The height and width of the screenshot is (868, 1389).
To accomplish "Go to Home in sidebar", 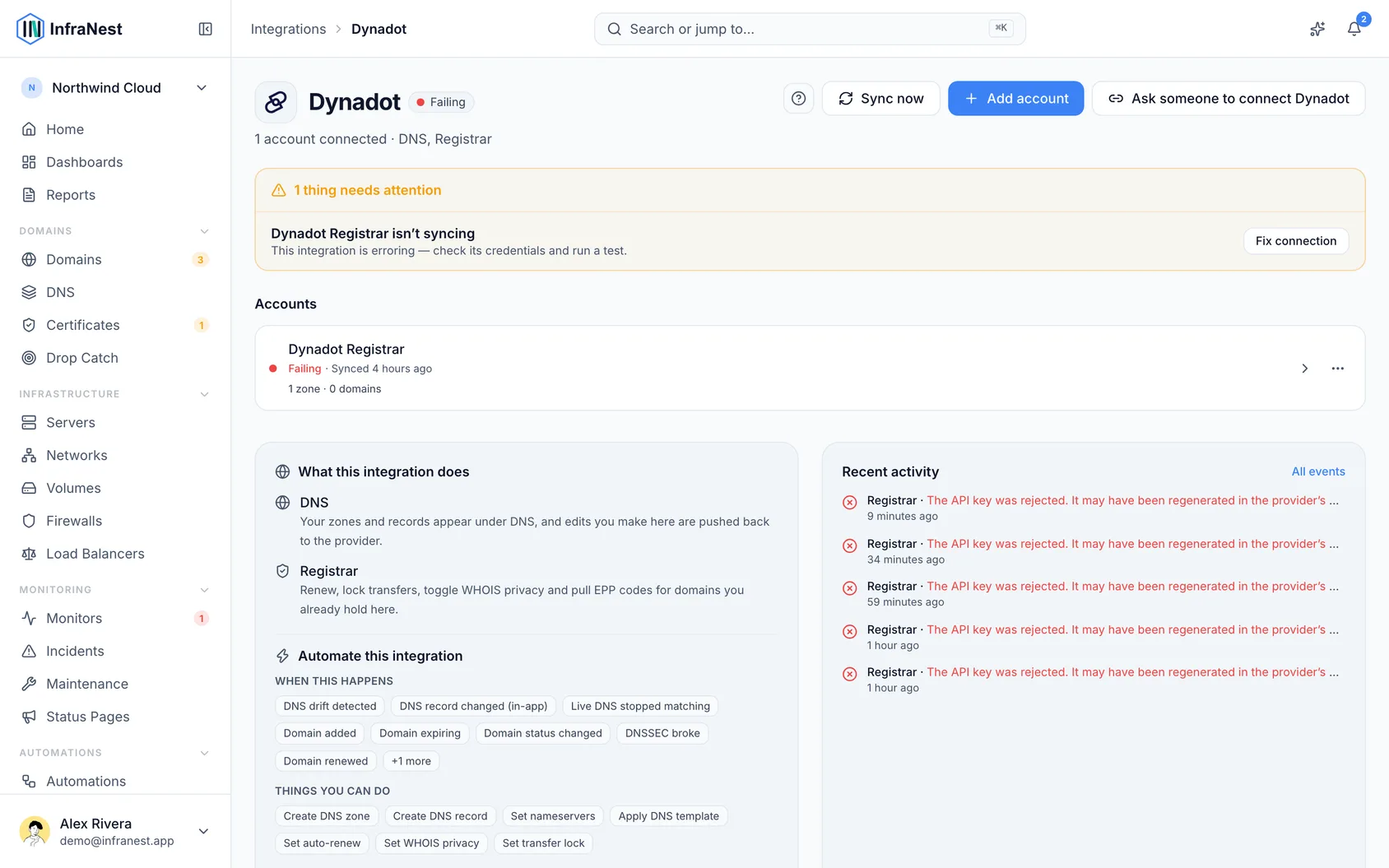I will (x=115, y=129).
